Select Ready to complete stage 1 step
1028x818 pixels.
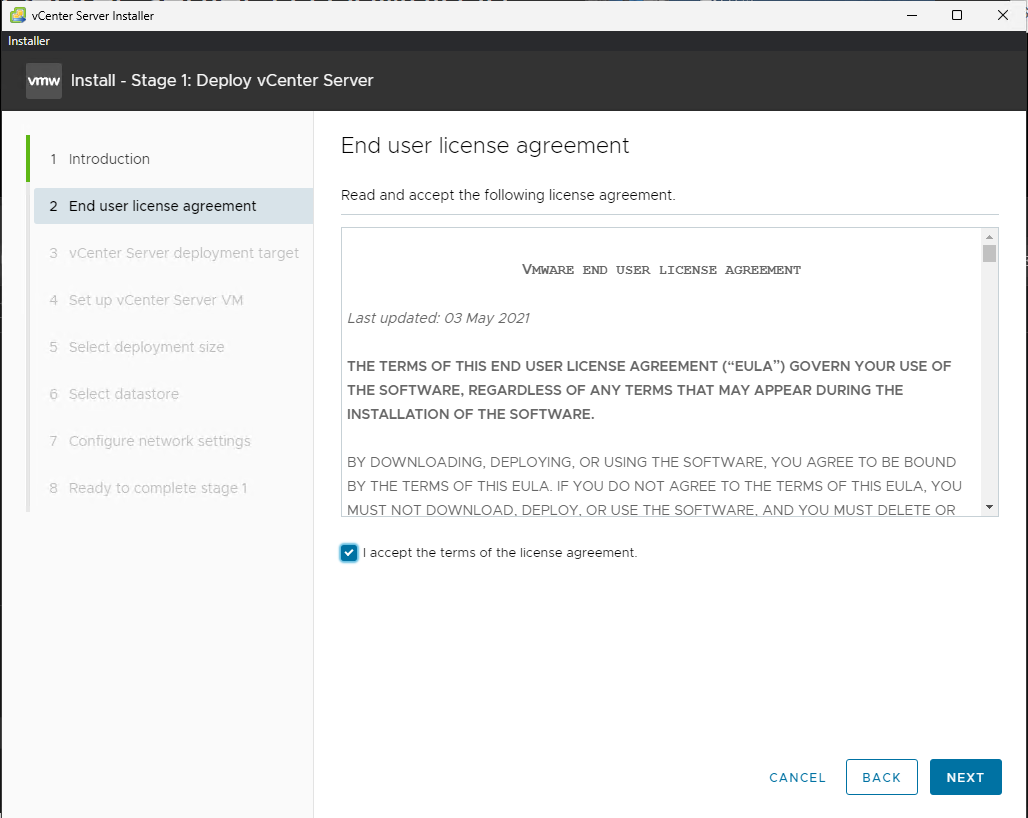pyautogui.click(x=157, y=488)
